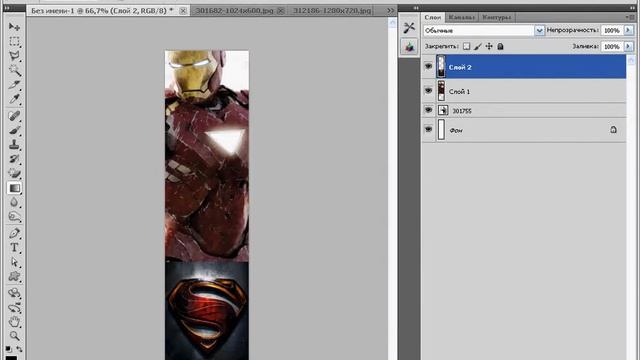640x360 pixels.
Task: Select the Hand tool
Action: click(x=14, y=322)
